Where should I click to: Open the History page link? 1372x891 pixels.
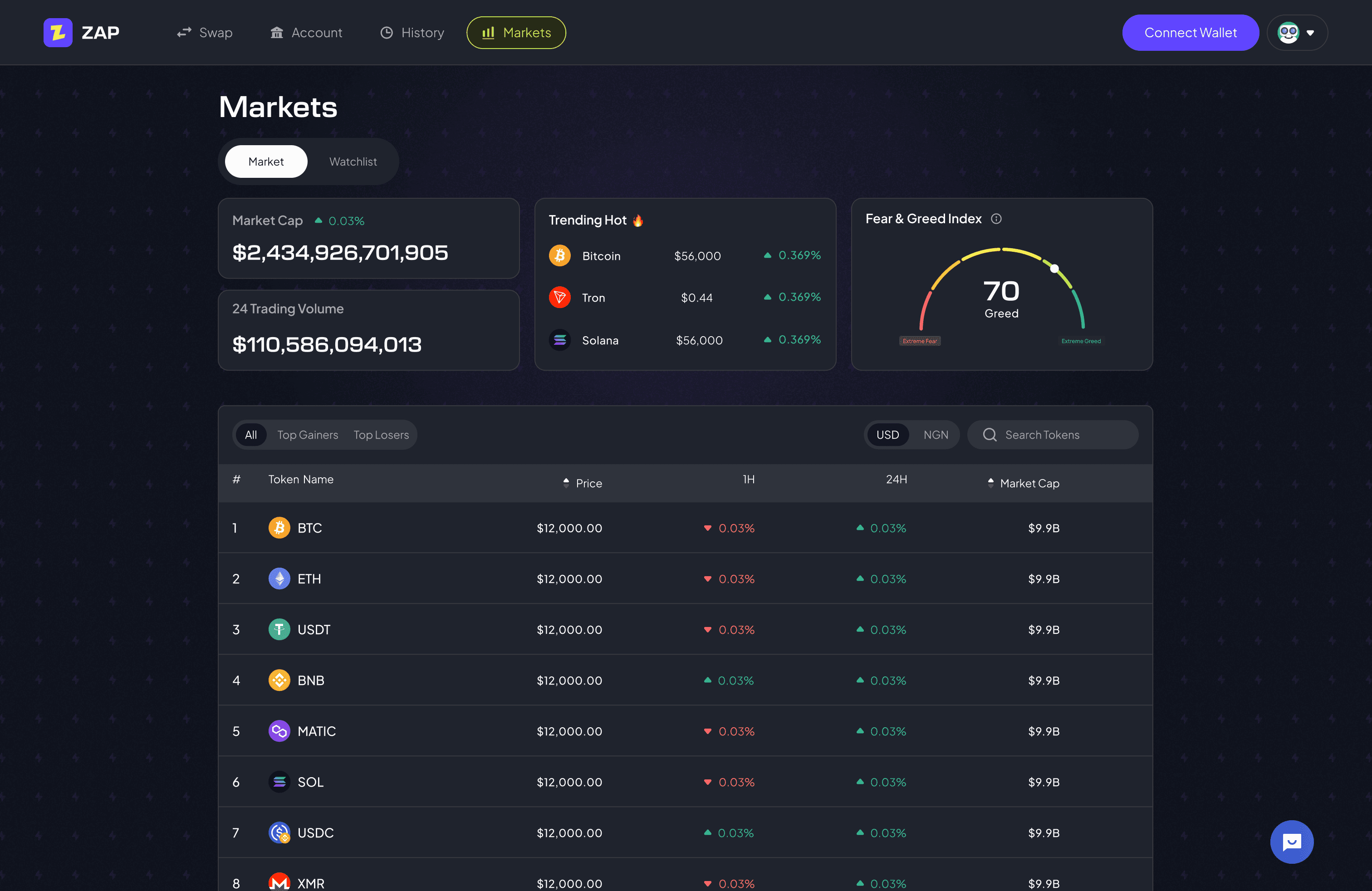[412, 33]
